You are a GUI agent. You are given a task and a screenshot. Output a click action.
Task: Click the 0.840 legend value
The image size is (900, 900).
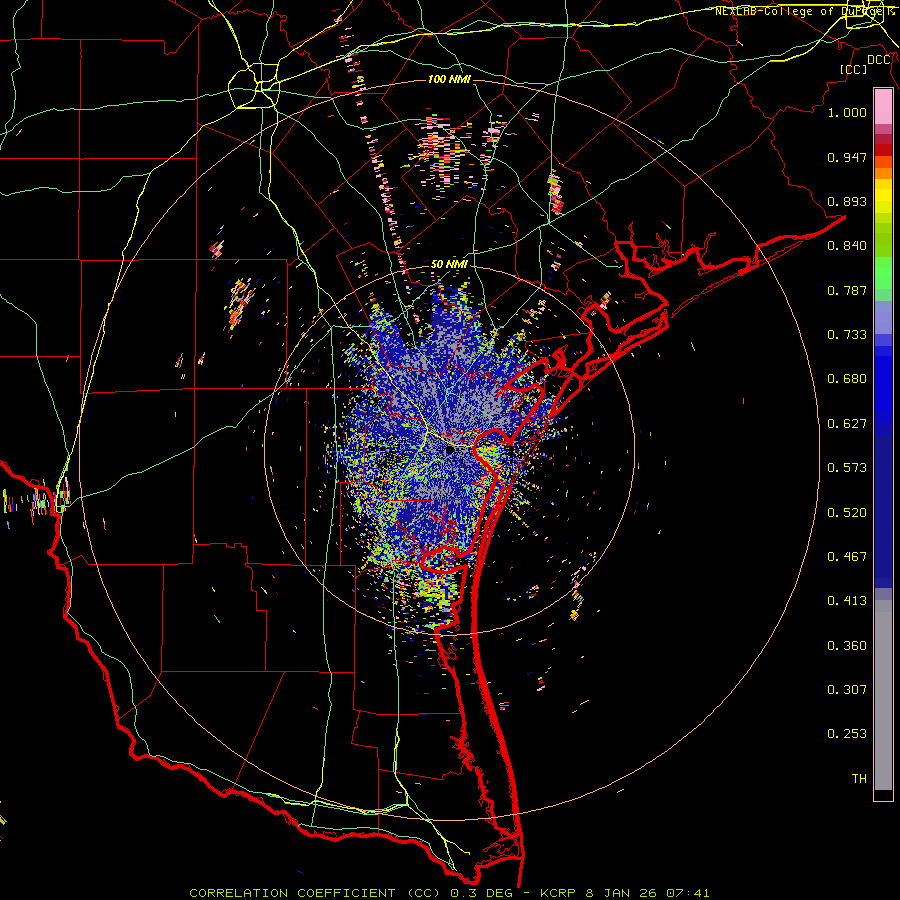tap(847, 246)
